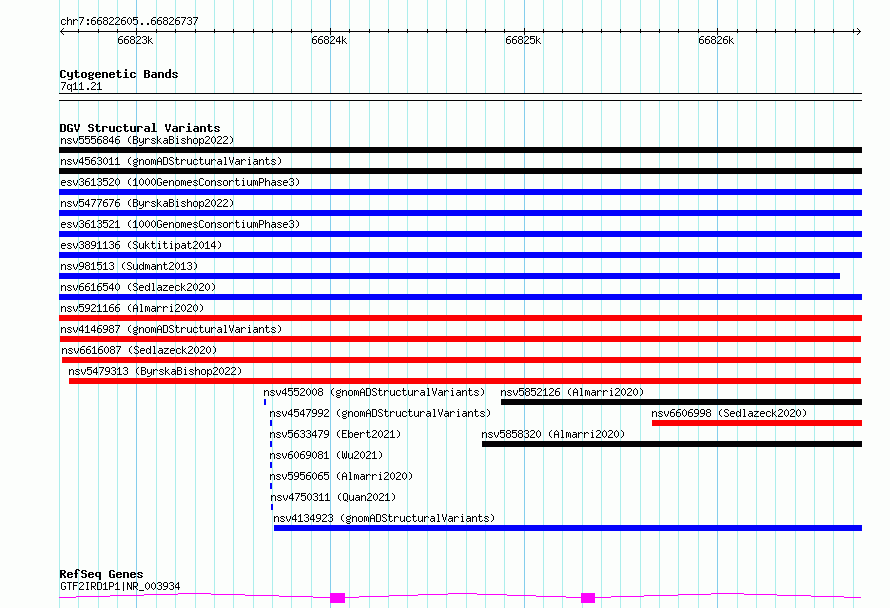Click the 66823k ruler tick label
The height and width of the screenshot is (608, 890).
pyautogui.click(x=135, y=40)
